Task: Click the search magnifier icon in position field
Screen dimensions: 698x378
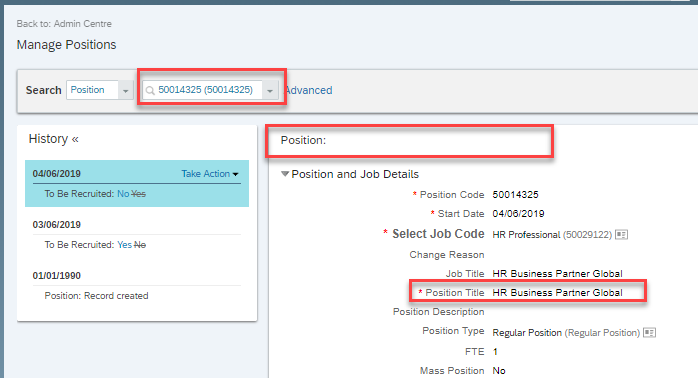Action: coord(150,90)
